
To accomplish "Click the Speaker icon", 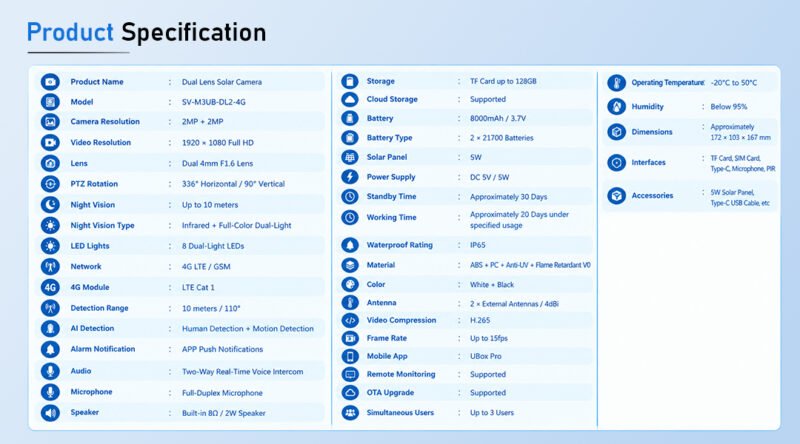I will (50, 412).
